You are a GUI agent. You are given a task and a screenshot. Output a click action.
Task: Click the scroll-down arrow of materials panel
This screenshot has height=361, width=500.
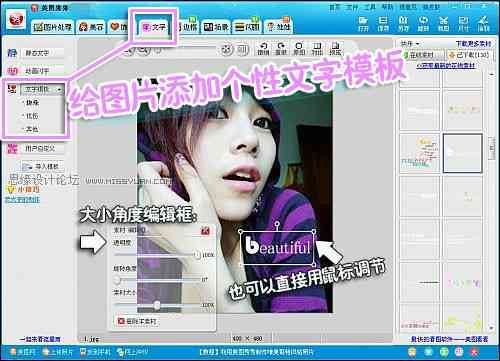(x=492, y=328)
